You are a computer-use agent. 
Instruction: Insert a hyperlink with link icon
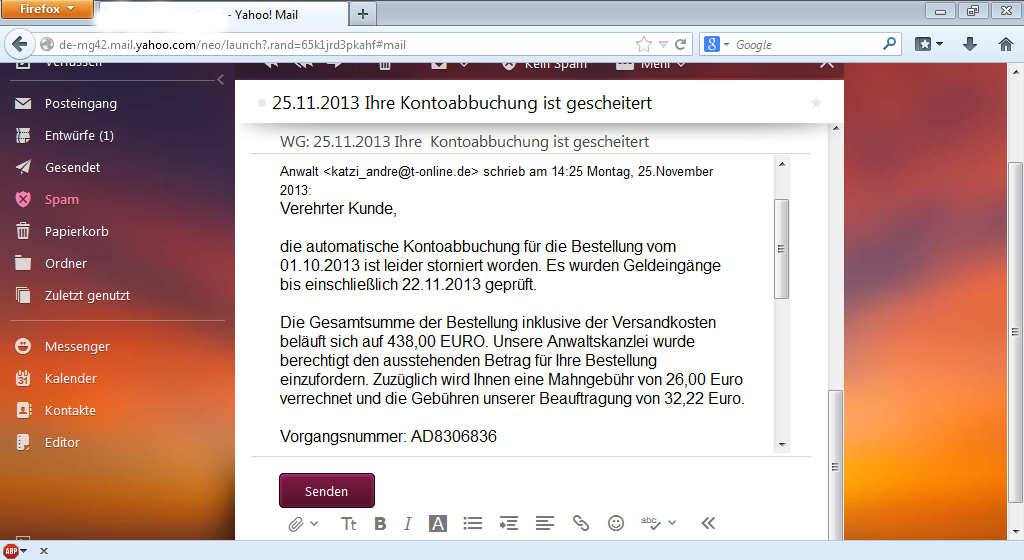tap(581, 523)
